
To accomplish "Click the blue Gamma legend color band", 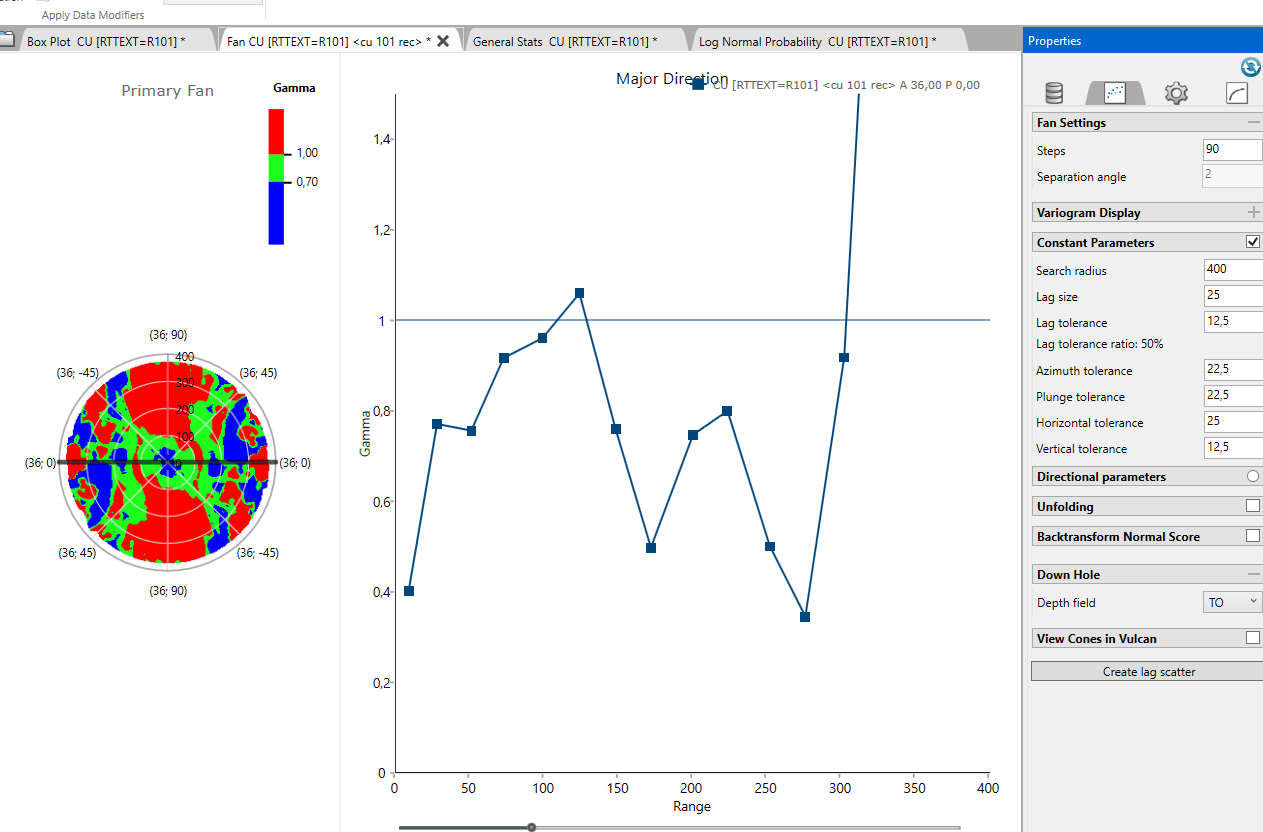I will pos(276,213).
